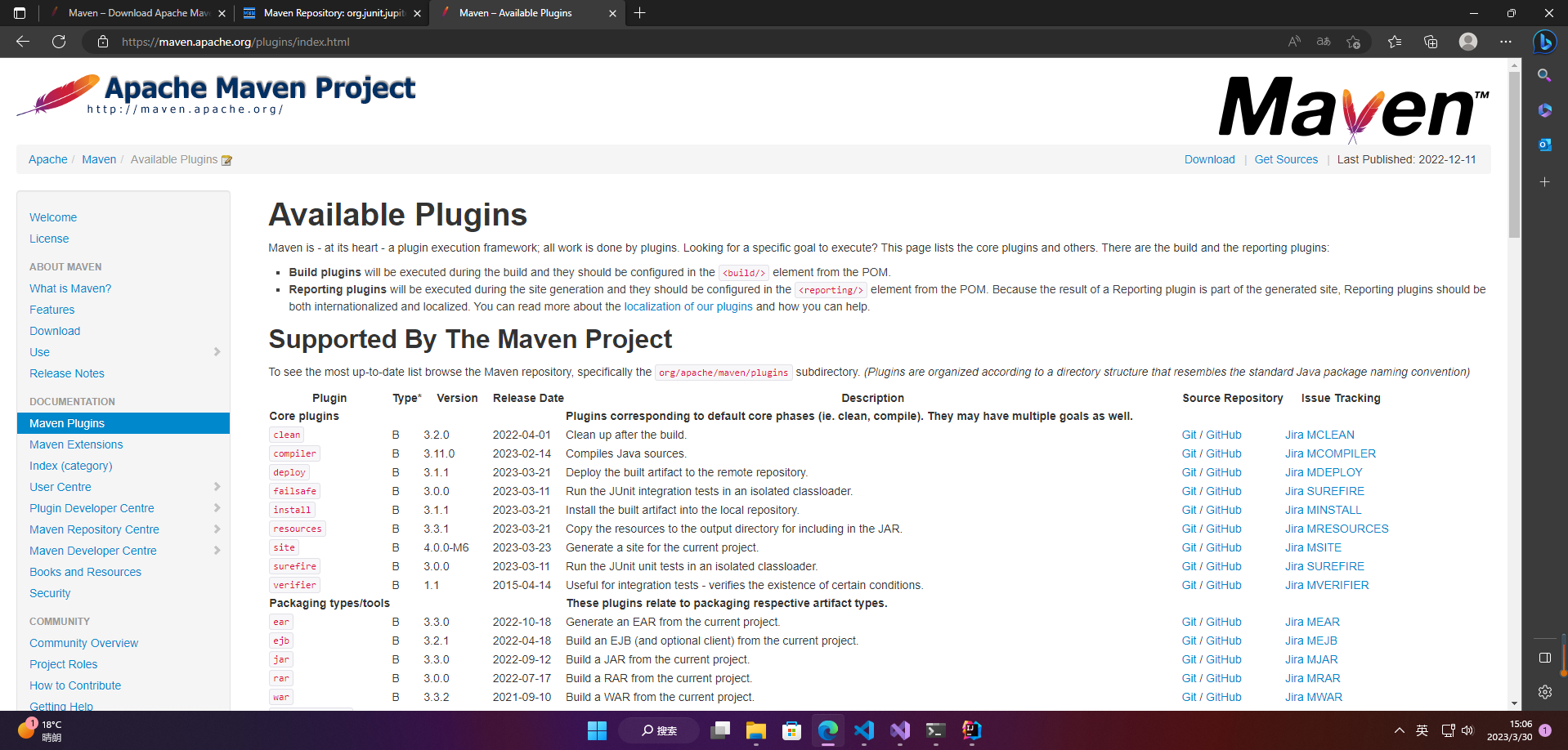The image size is (1568, 750).
Task: Expand the Maven Developer Centre submenu
Action: coord(217,551)
